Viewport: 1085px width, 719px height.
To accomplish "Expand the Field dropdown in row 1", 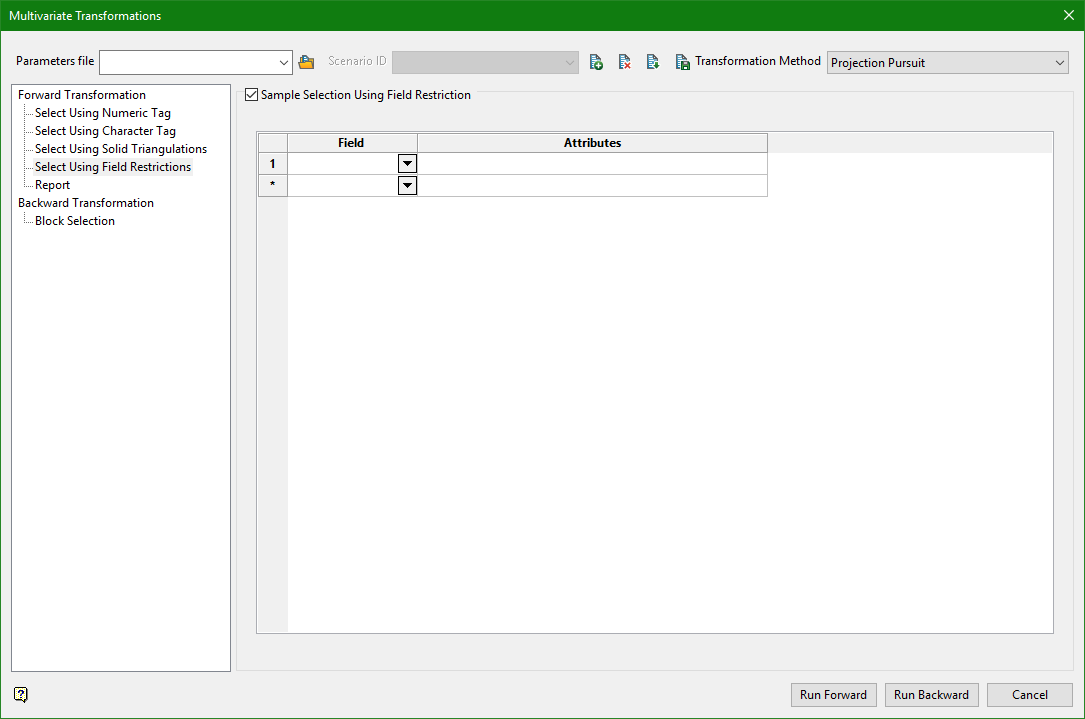I will coord(407,164).
